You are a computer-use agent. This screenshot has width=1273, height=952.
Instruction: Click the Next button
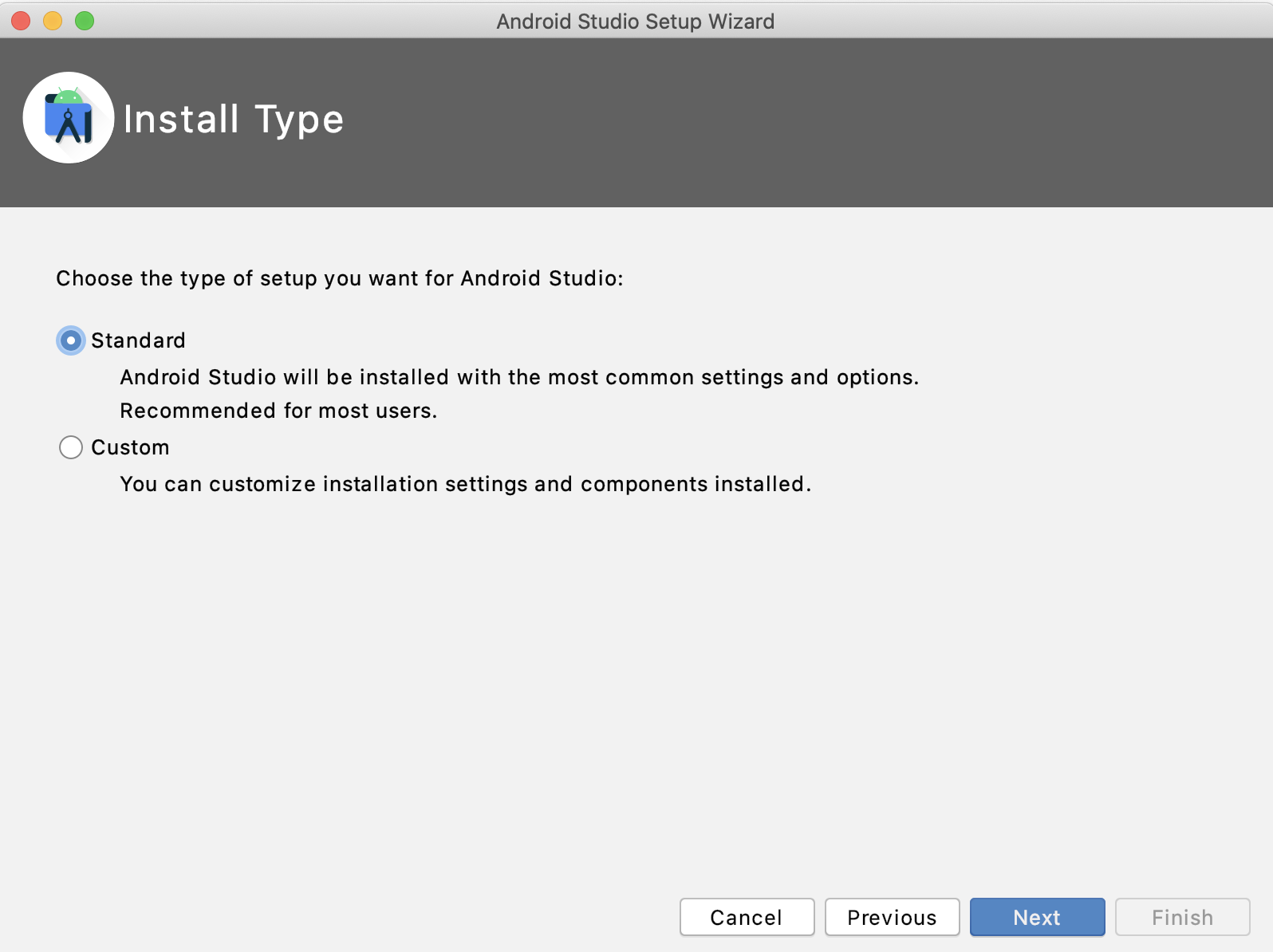click(1037, 917)
